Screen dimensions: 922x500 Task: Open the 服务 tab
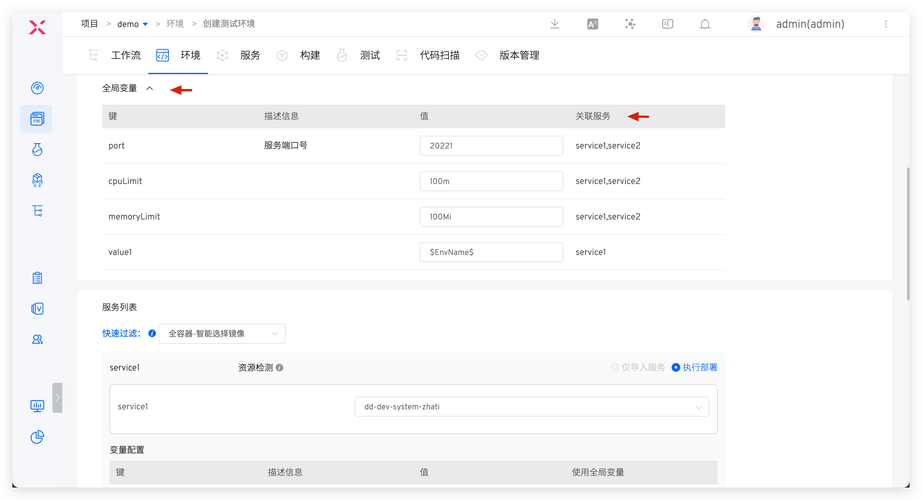pos(238,55)
